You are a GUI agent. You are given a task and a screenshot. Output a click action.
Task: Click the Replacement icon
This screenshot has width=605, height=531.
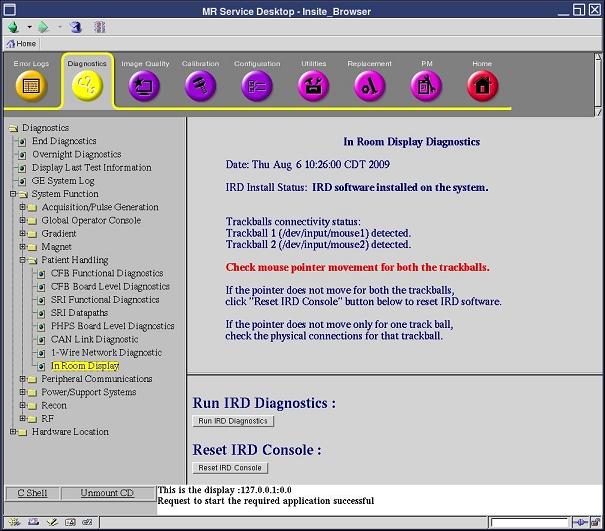(x=369, y=85)
